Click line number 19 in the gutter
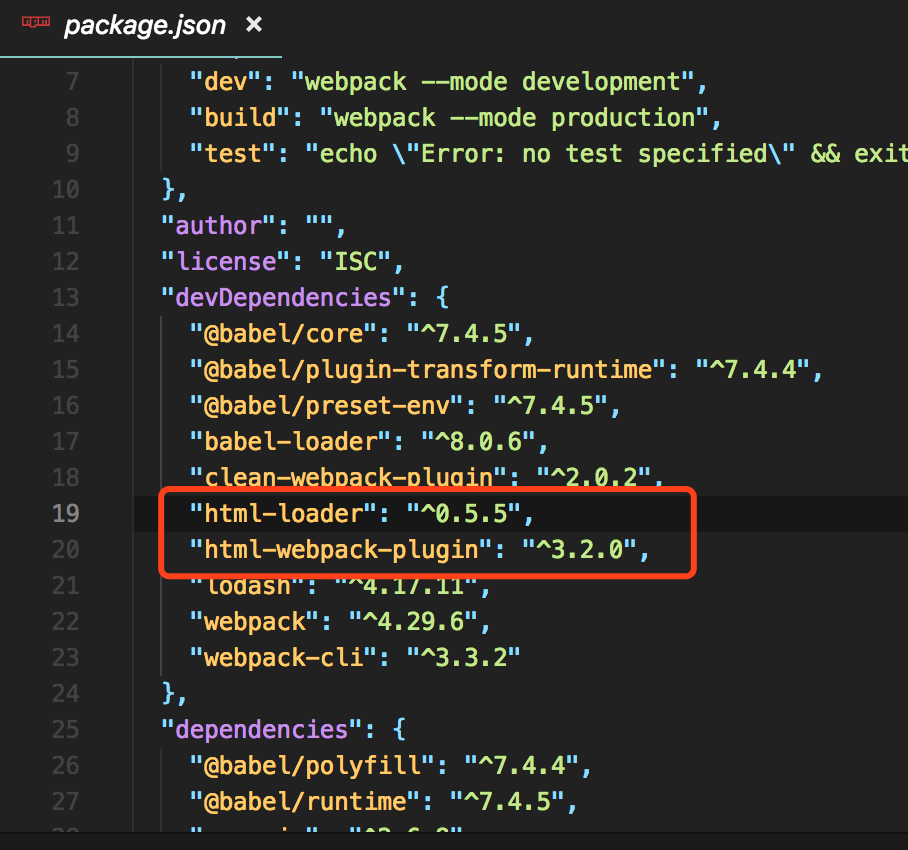Screen dimensions: 908x850 (65, 513)
